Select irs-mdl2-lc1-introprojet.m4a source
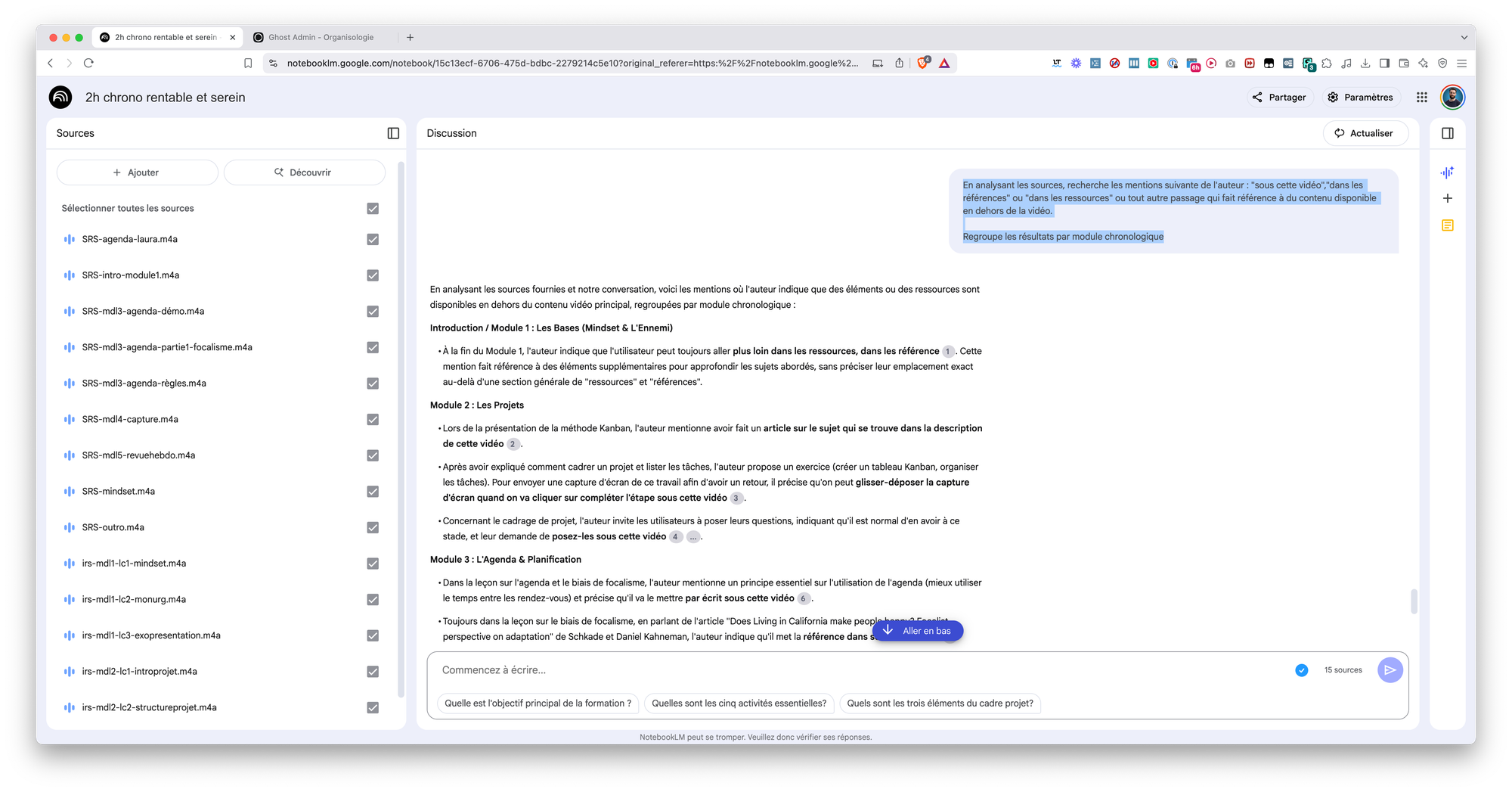This screenshot has height=792, width=1512. pos(139,672)
